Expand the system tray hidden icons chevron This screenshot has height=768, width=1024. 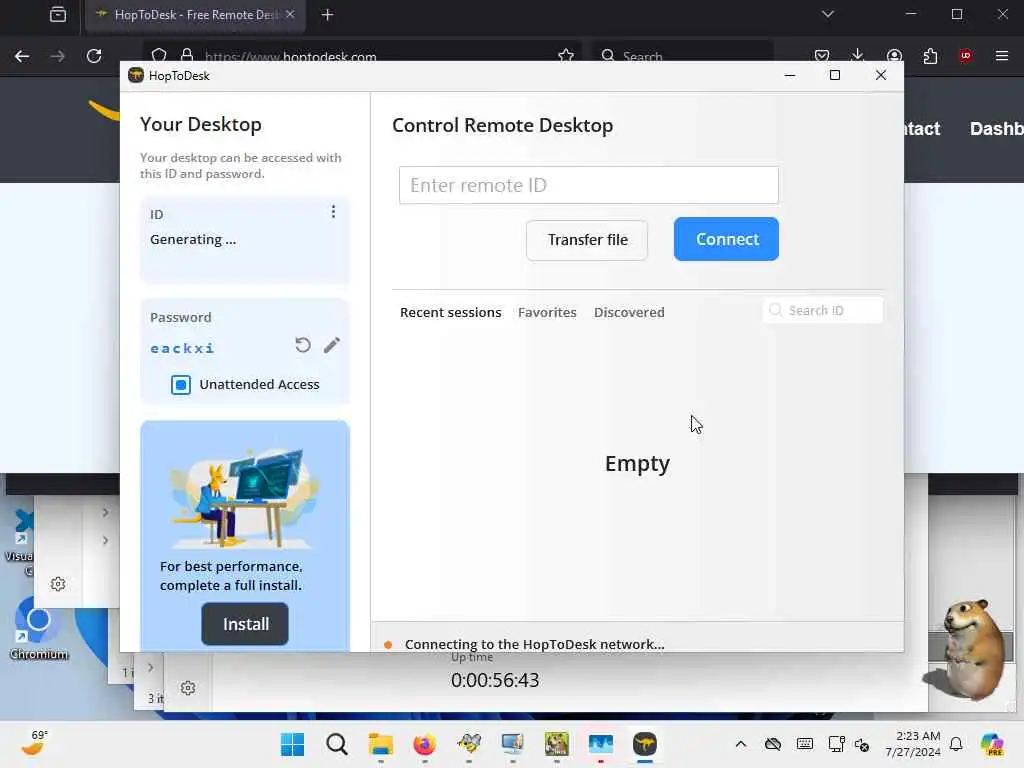(x=741, y=744)
